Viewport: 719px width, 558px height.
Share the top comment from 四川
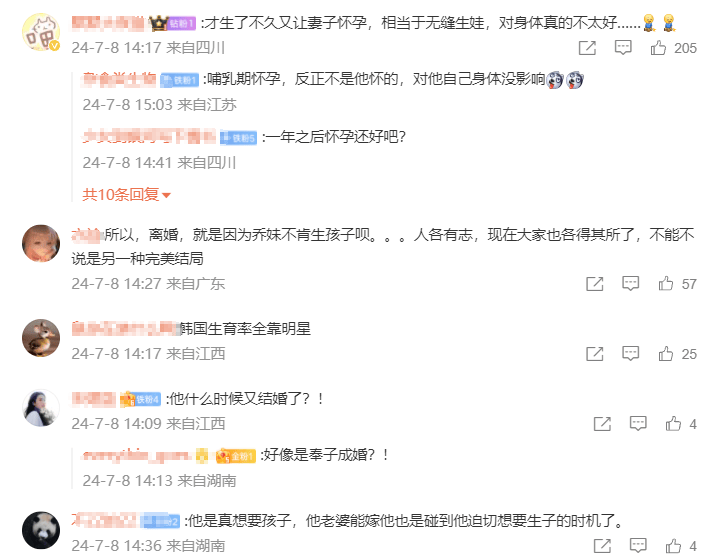tap(587, 48)
